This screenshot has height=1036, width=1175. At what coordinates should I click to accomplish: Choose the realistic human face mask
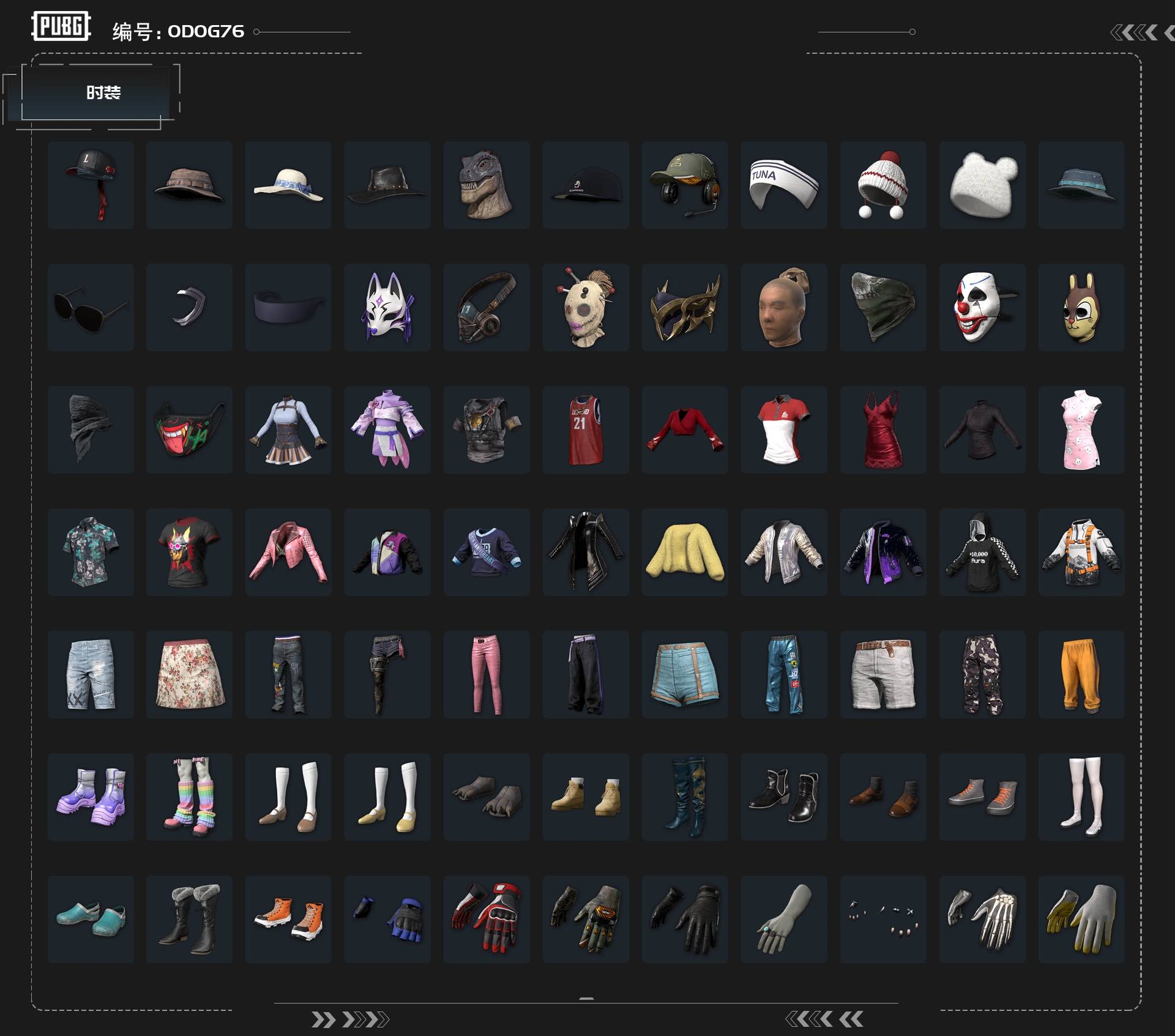pyautogui.click(x=784, y=307)
